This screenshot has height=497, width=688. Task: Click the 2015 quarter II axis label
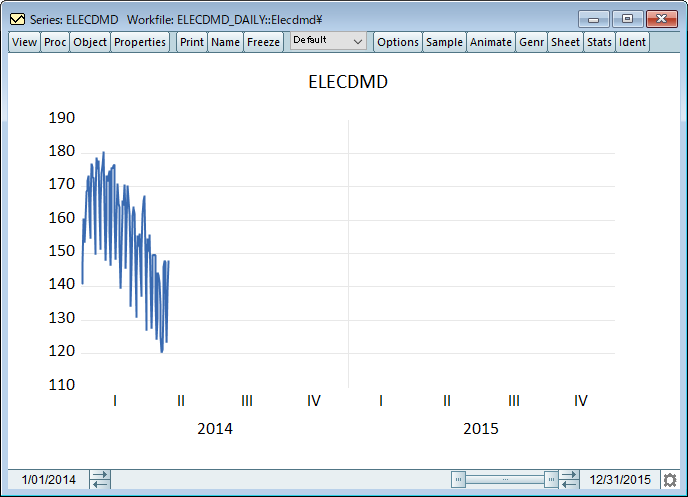pyautogui.click(x=447, y=400)
